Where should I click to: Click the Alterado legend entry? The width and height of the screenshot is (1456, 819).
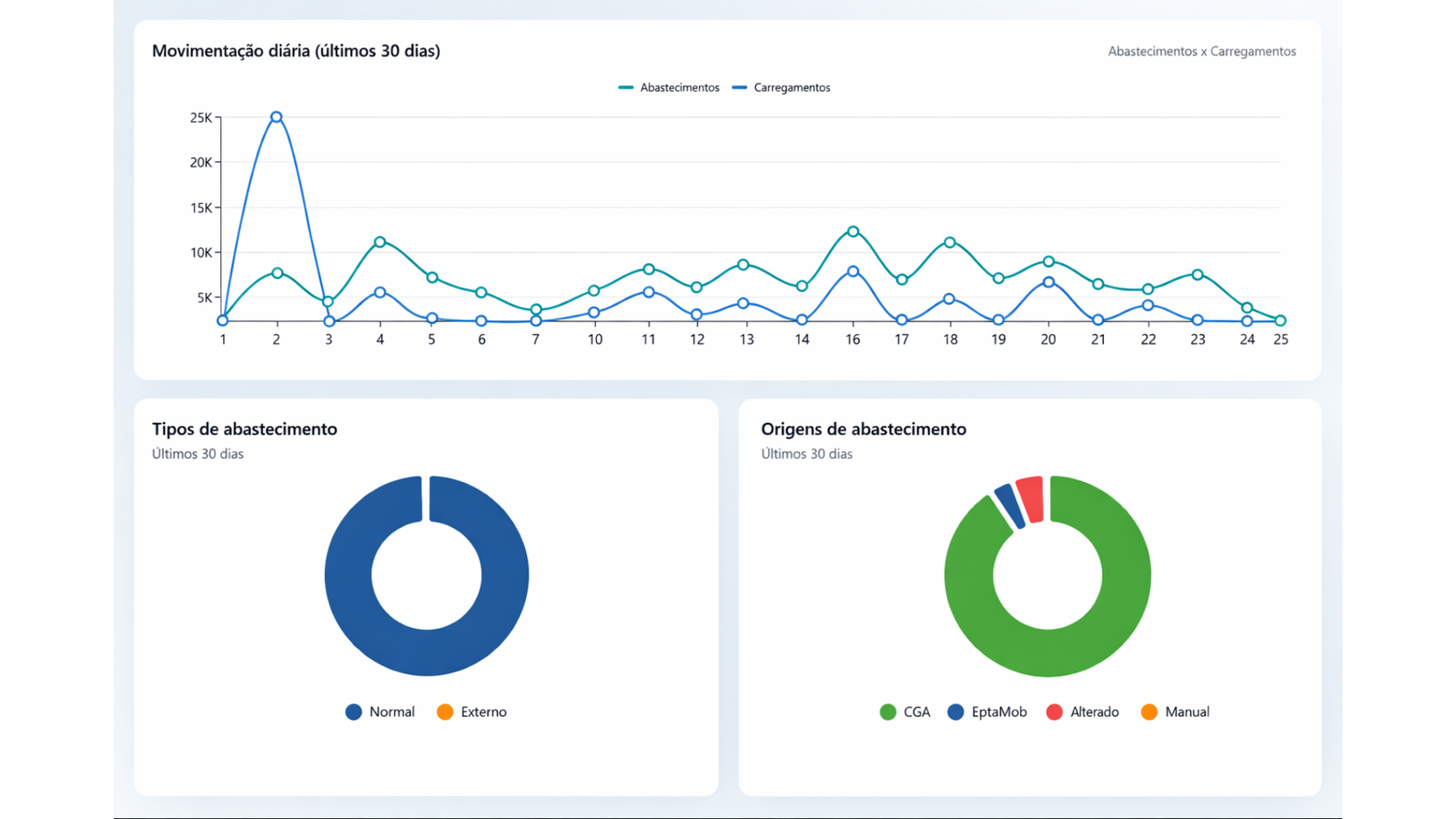coord(1083,712)
